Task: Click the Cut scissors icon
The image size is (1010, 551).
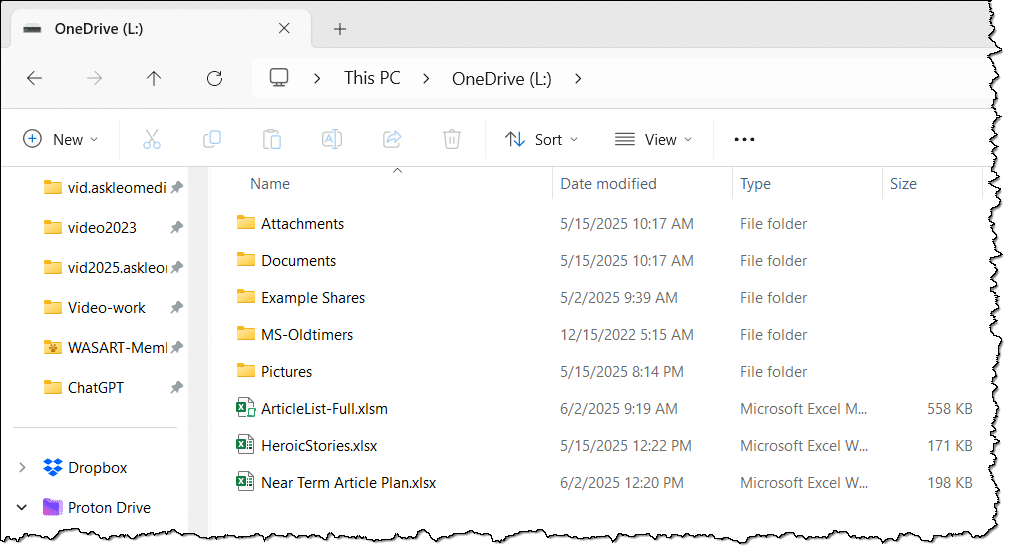Action: [152, 140]
